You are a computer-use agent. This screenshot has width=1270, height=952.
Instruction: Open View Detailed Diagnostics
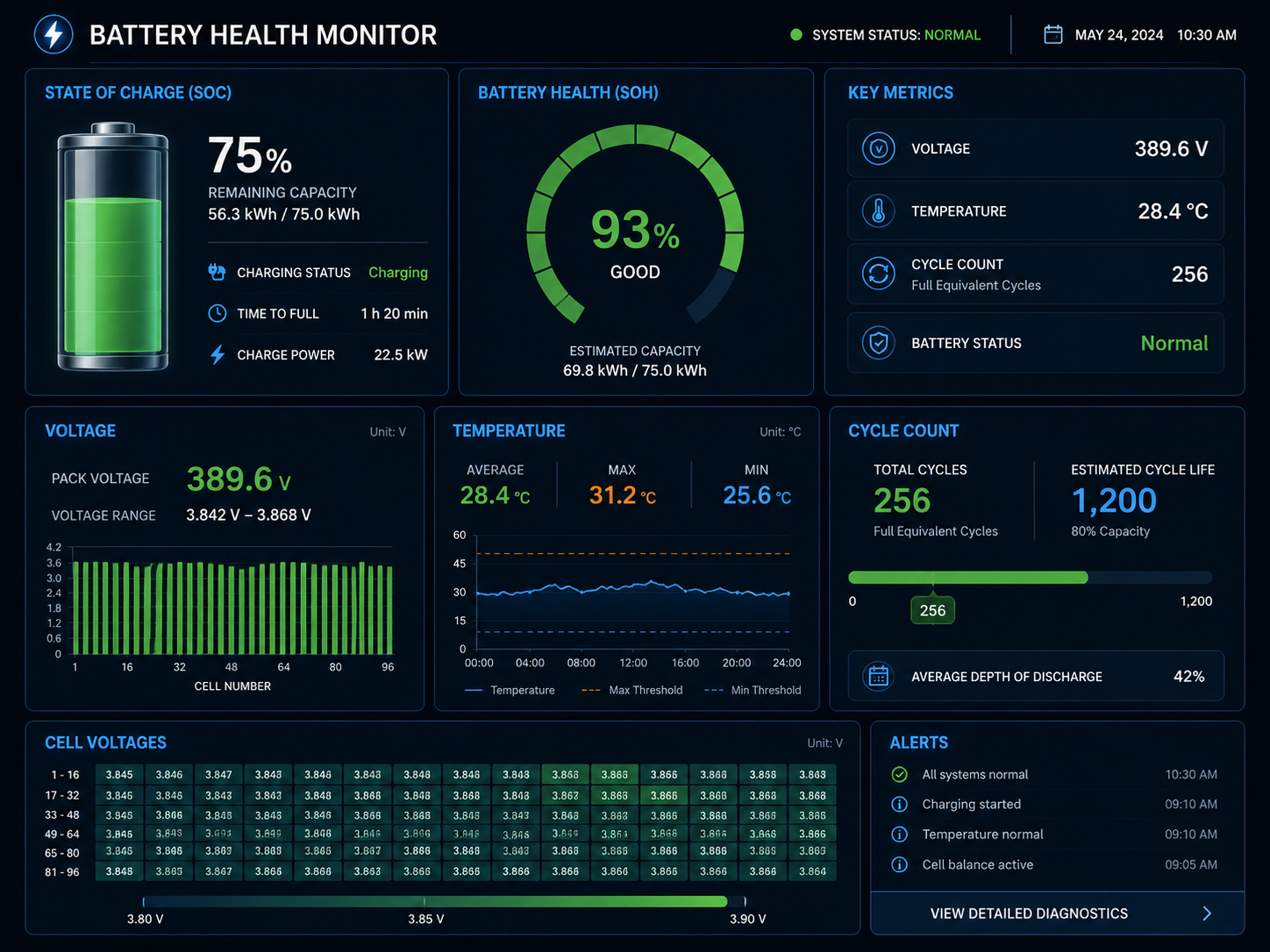pos(1057,913)
